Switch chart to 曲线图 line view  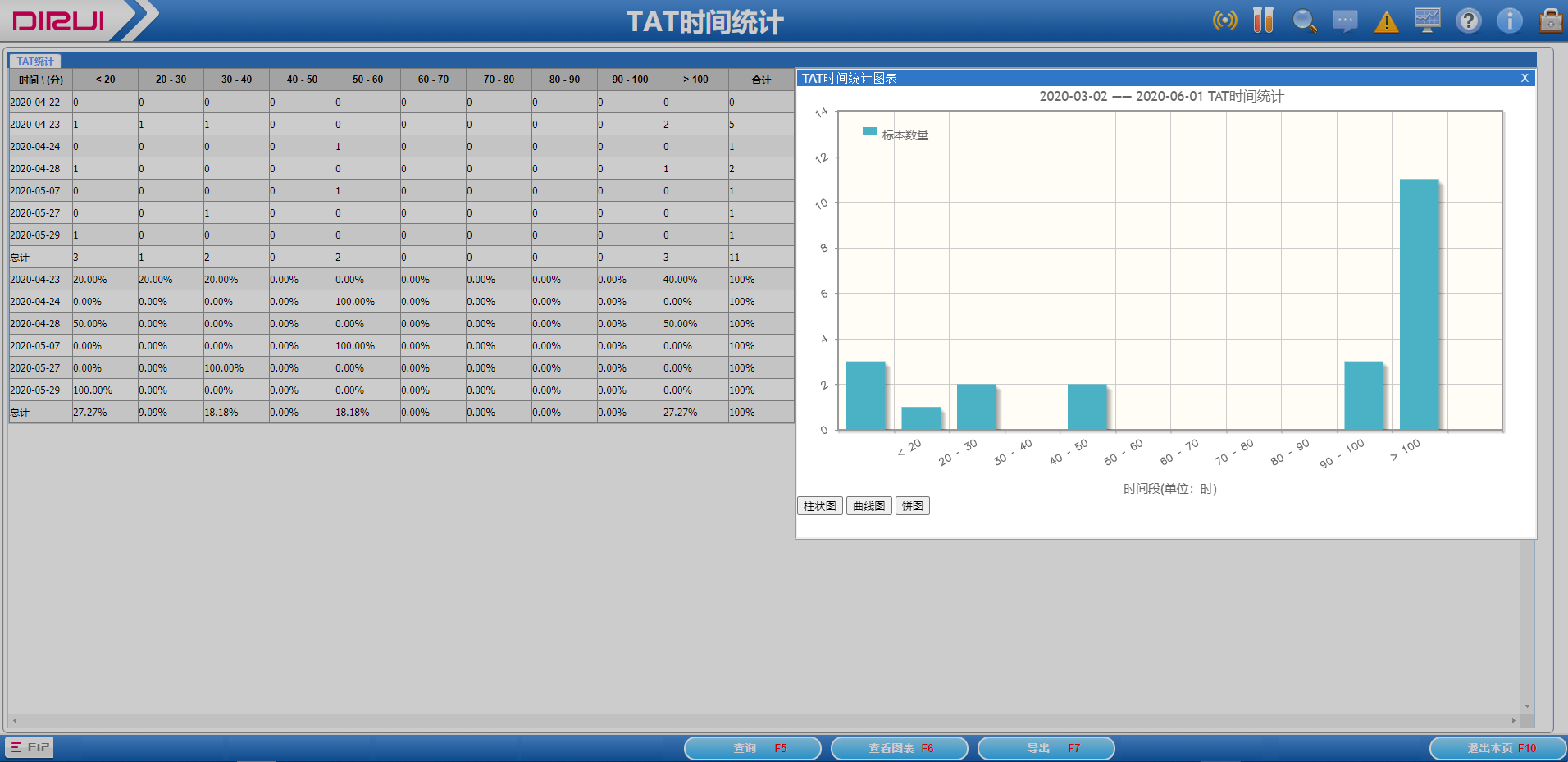click(868, 506)
